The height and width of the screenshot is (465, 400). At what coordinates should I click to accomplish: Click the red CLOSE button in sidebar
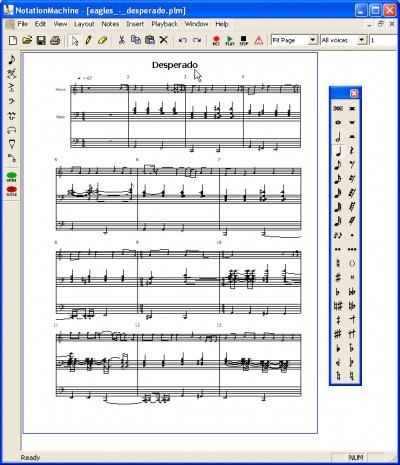point(12,191)
